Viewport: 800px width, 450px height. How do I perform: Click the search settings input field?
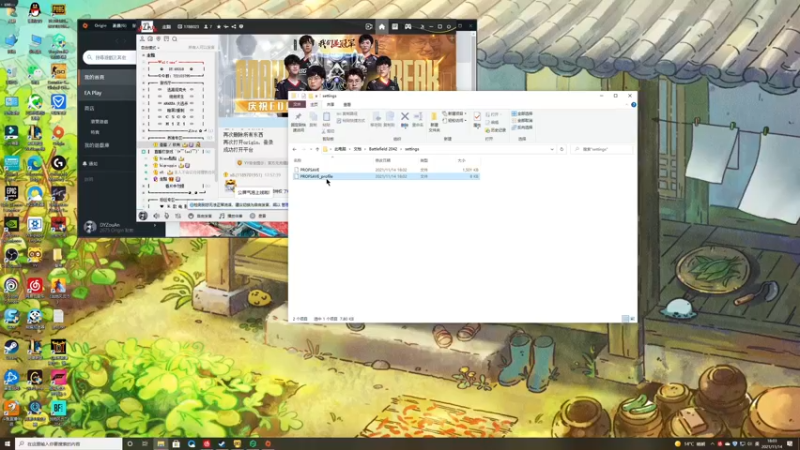coord(602,149)
